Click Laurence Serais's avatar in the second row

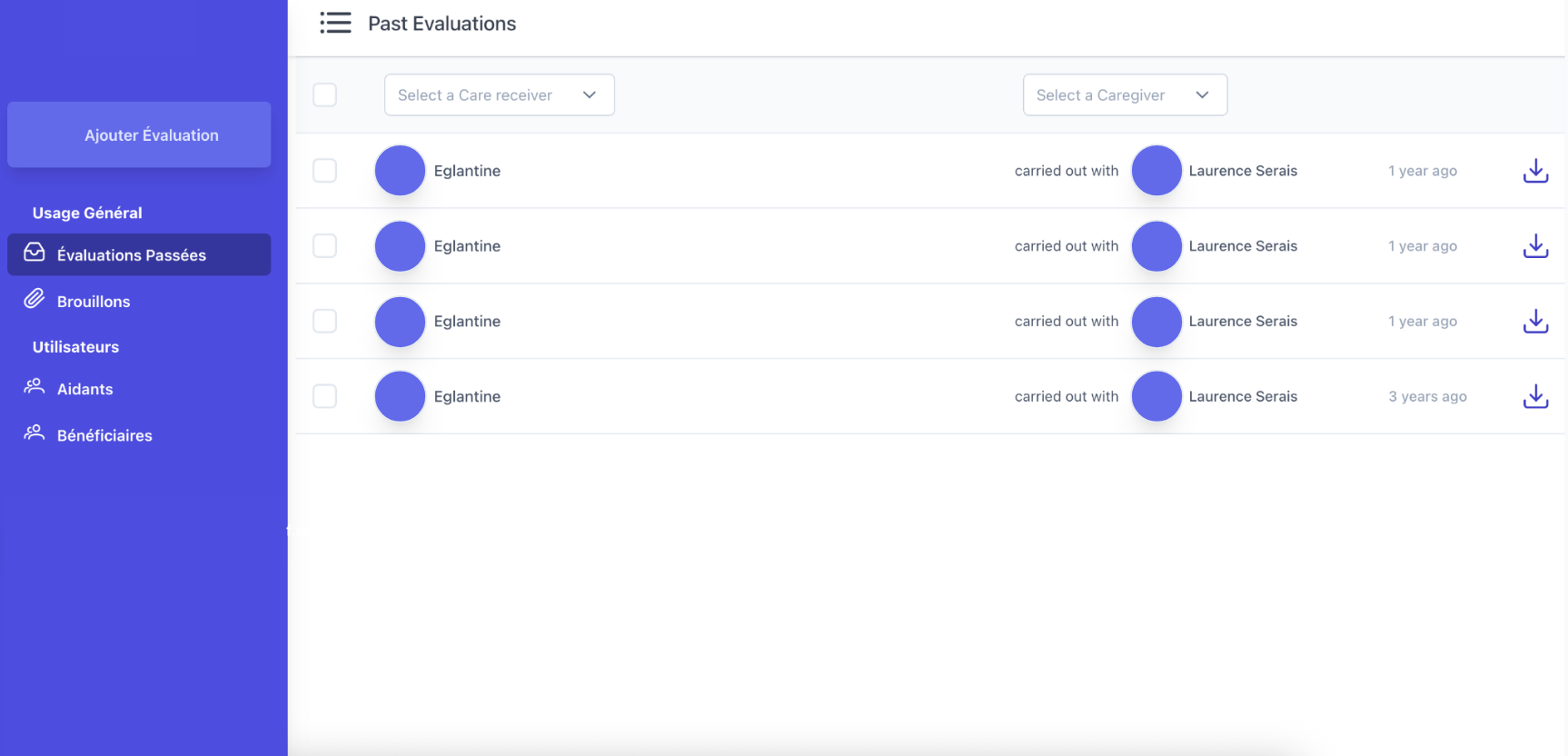point(1156,246)
